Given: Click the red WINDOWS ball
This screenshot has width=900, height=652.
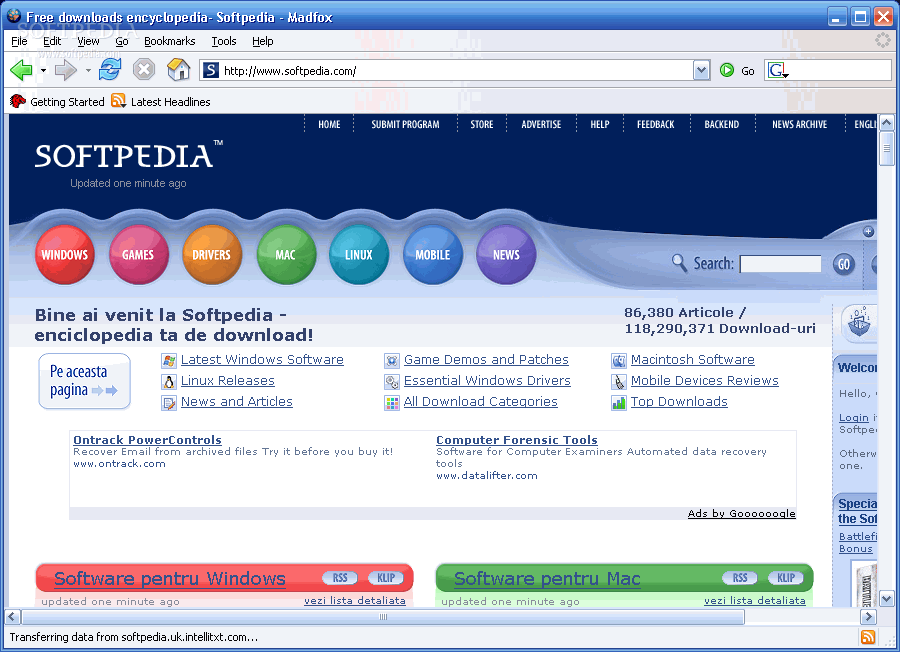Looking at the screenshot, I should 64,255.
